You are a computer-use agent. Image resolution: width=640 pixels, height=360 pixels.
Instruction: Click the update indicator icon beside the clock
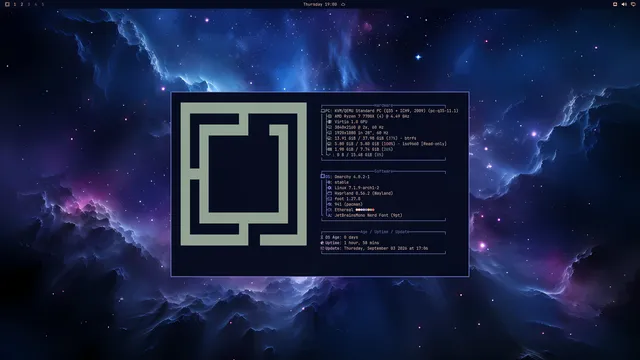343,4
